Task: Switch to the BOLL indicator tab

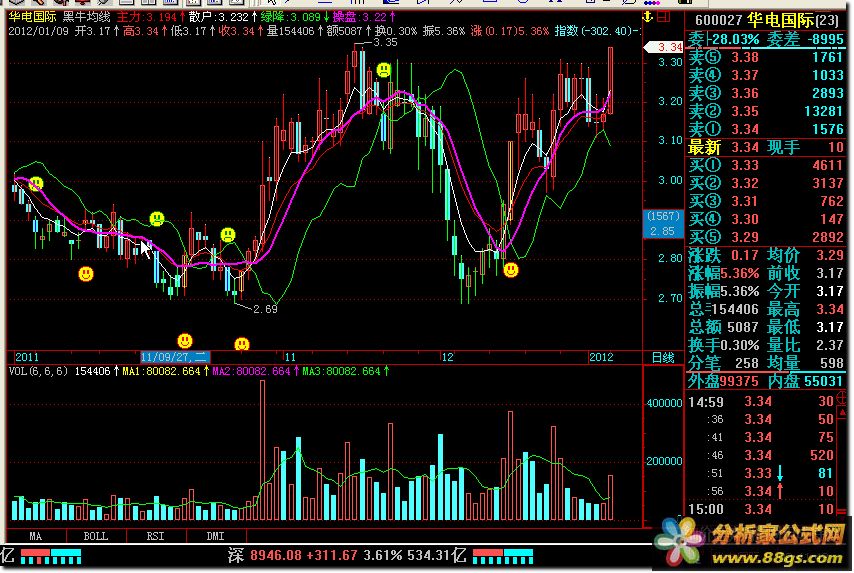Action: 96,536
